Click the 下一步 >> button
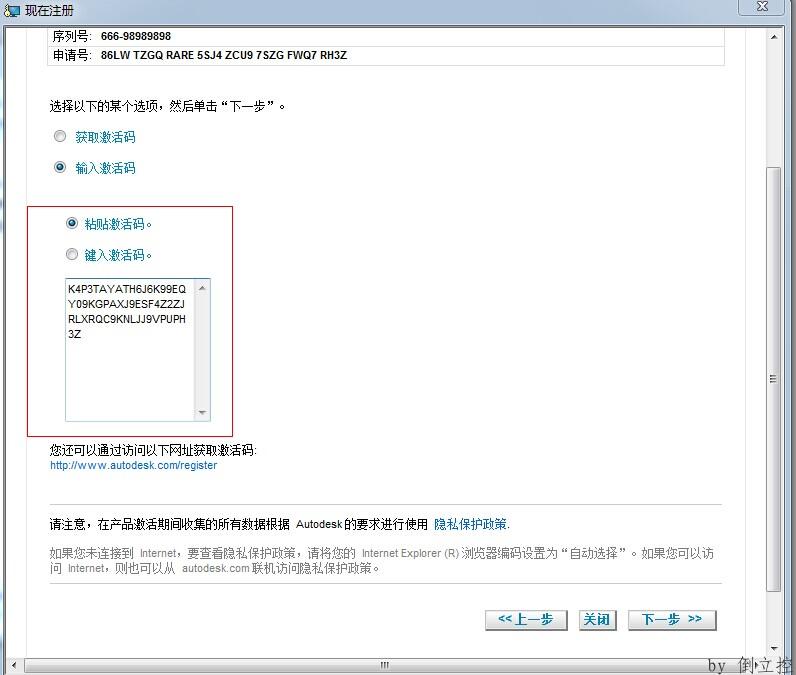 coord(672,620)
